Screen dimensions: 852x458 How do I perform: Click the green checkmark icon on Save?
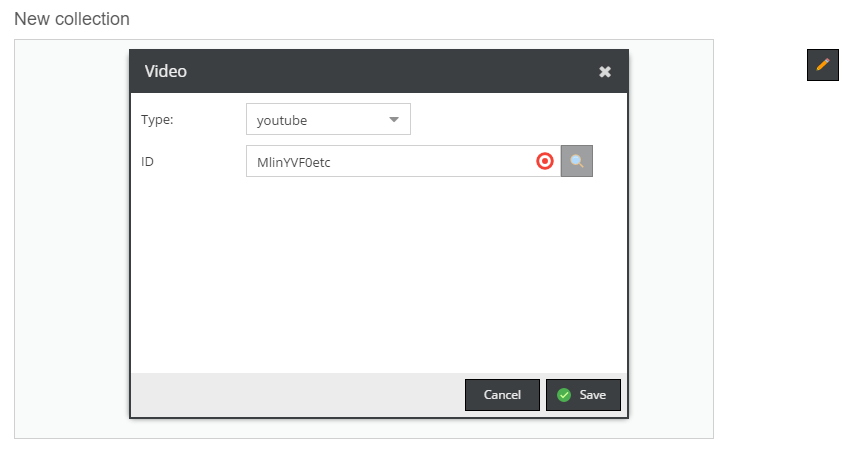click(564, 395)
